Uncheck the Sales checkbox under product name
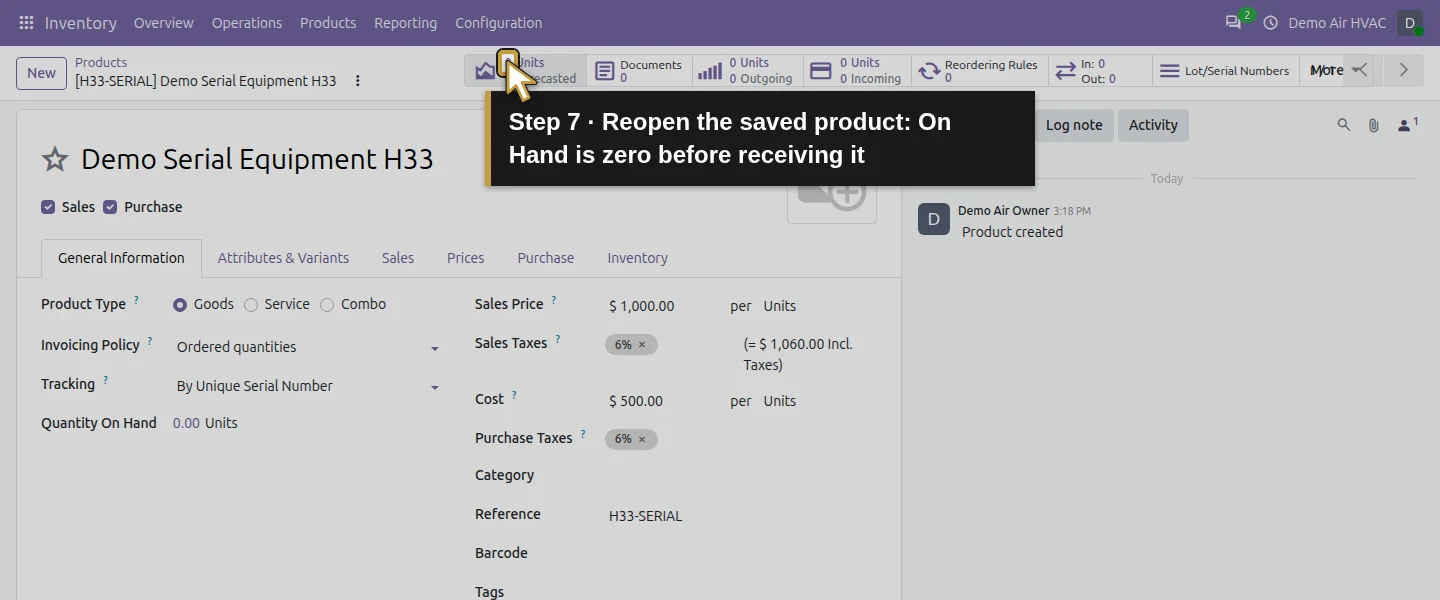 click(48, 207)
